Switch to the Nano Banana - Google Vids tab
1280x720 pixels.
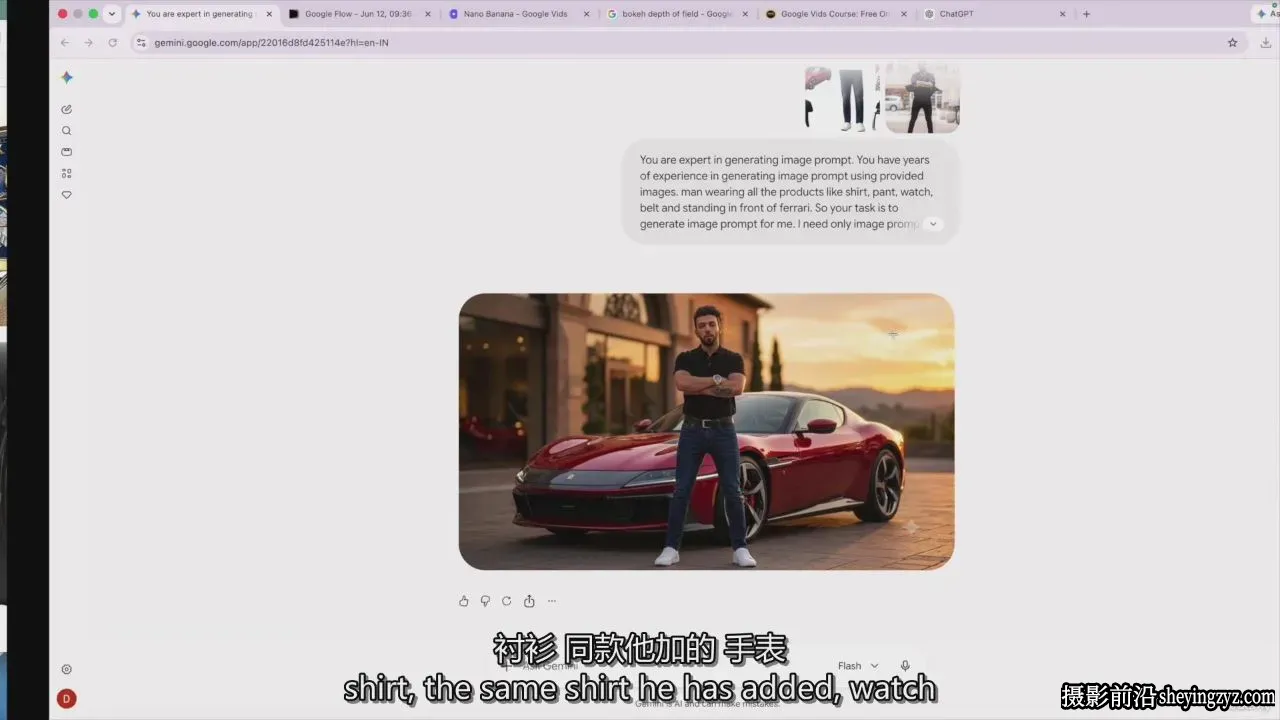(520, 14)
